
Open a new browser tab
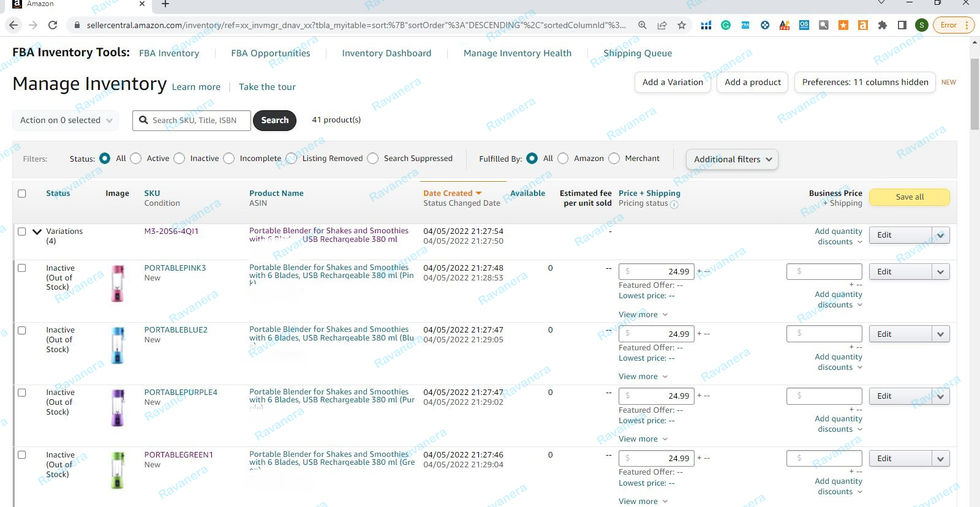(x=165, y=4)
